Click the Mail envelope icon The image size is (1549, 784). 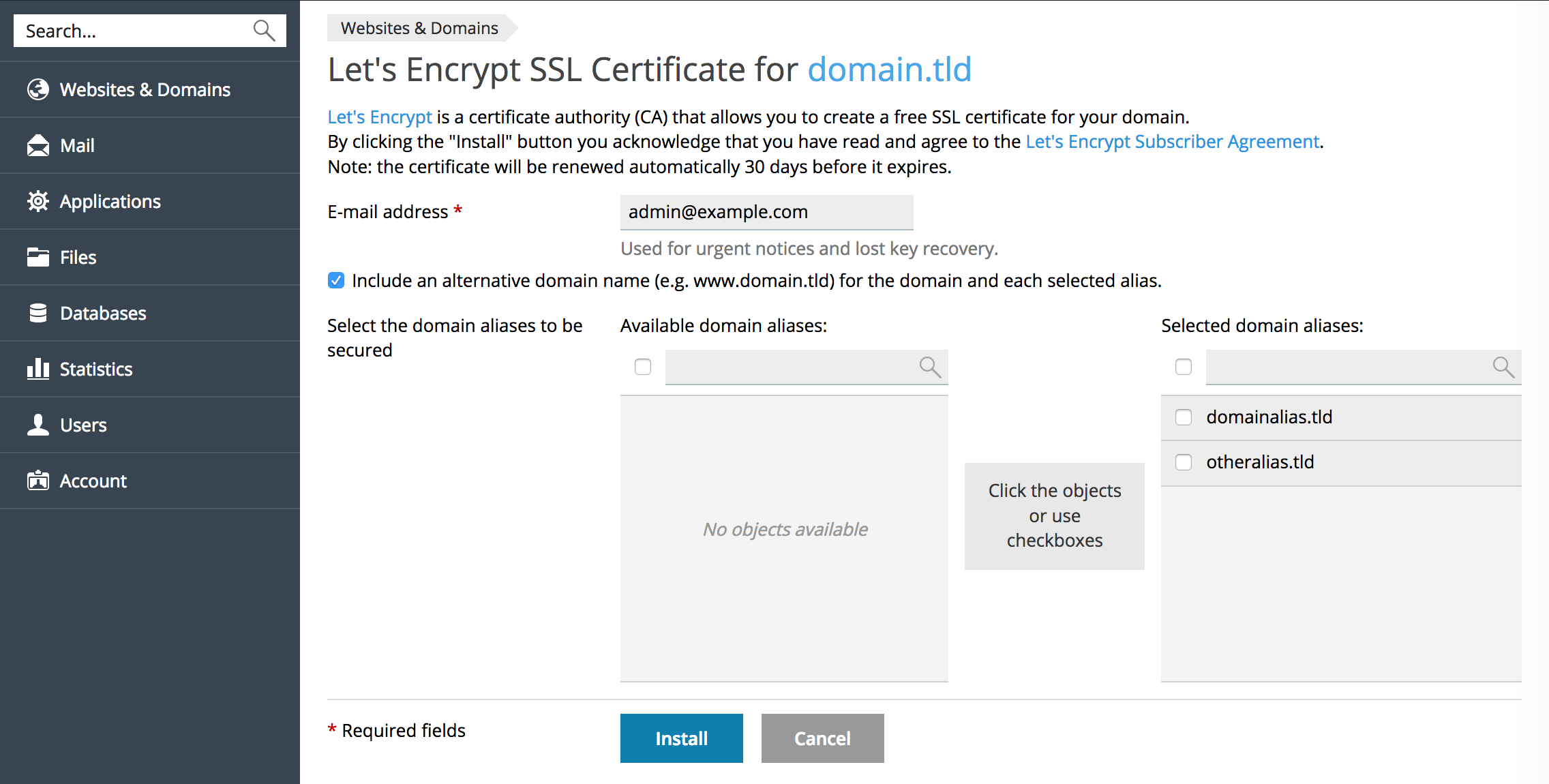tap(38, 145)
